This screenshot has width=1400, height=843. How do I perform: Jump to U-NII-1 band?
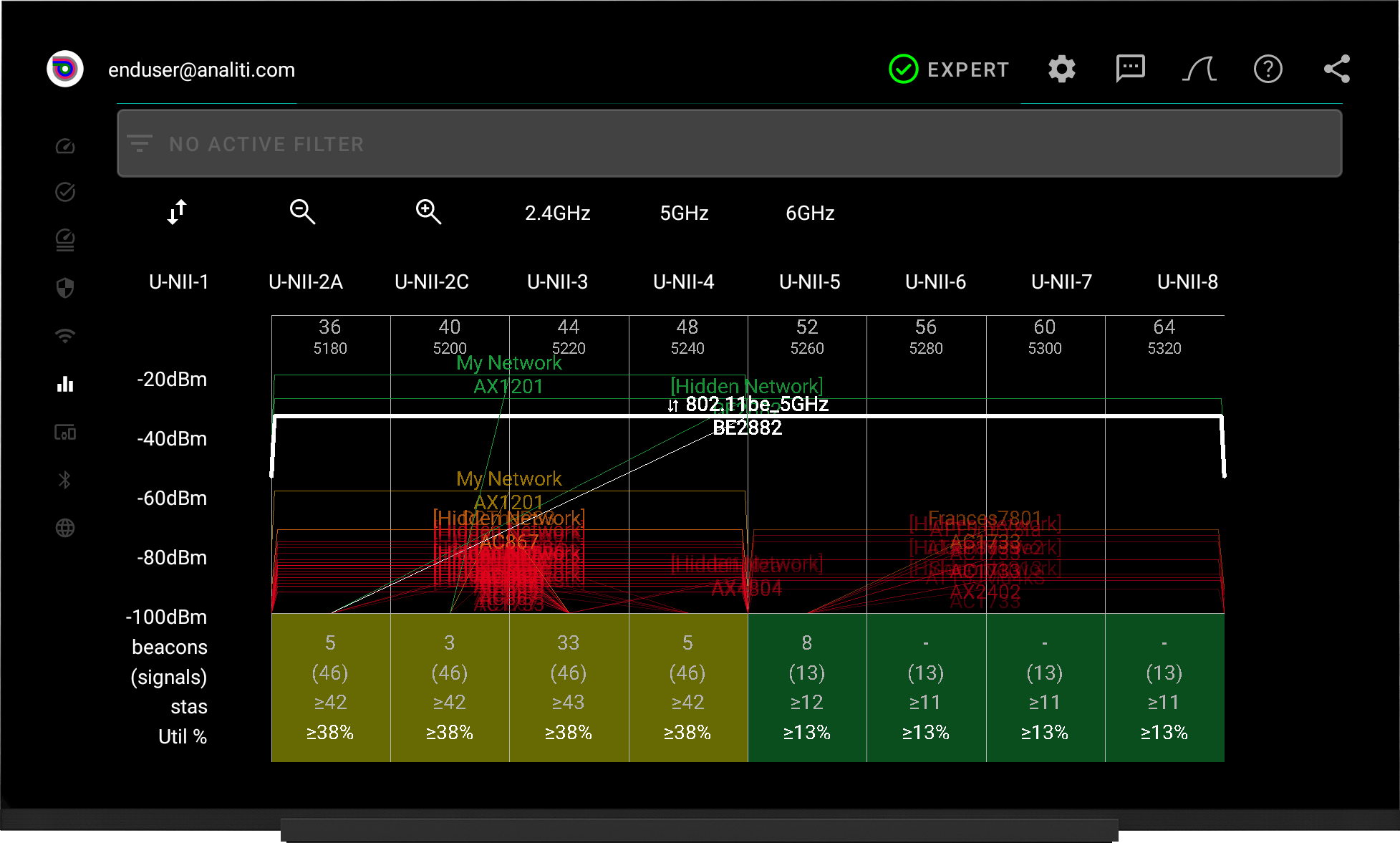(179, 281)
